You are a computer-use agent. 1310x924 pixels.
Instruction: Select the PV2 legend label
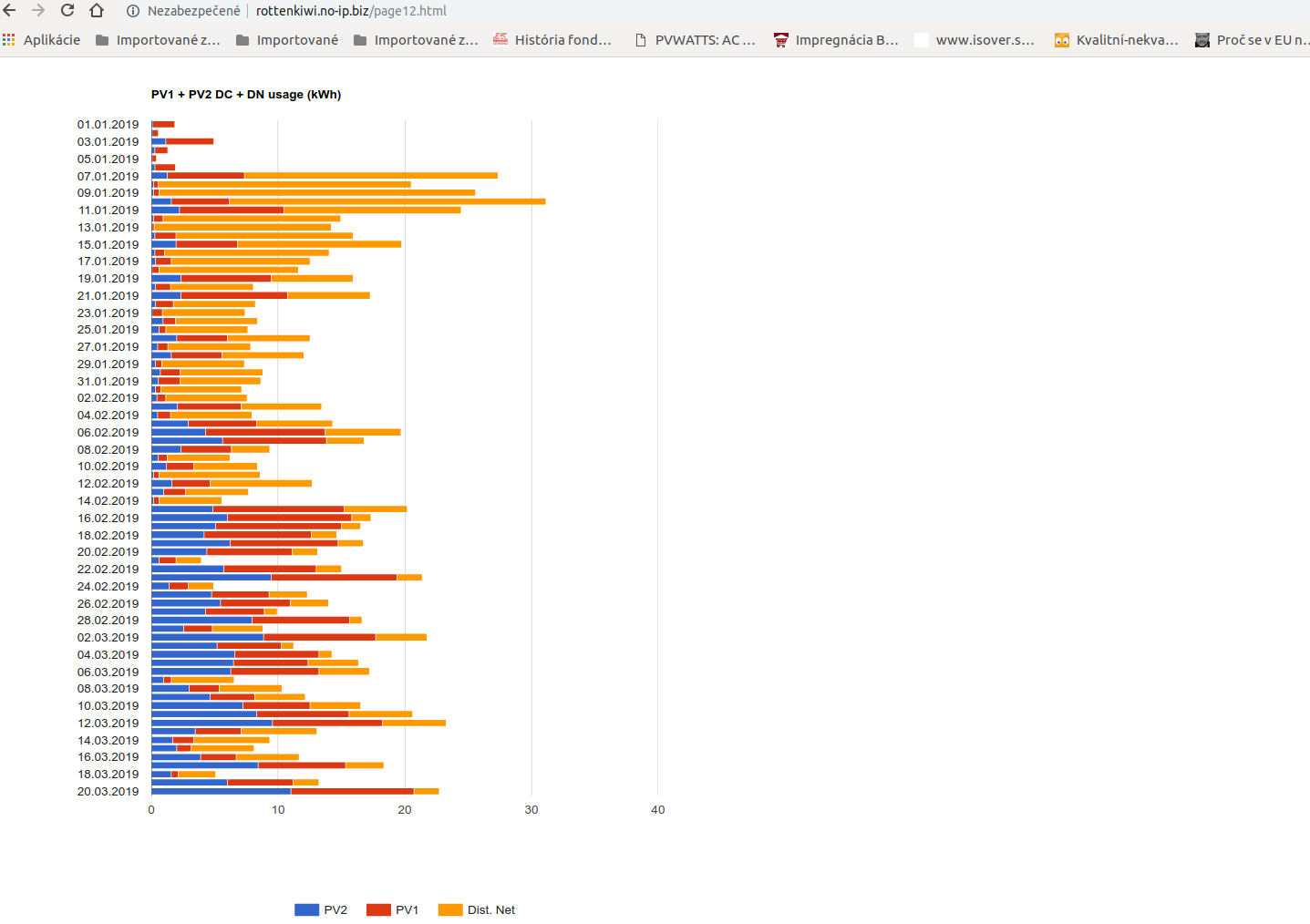[x=335, y=909]
